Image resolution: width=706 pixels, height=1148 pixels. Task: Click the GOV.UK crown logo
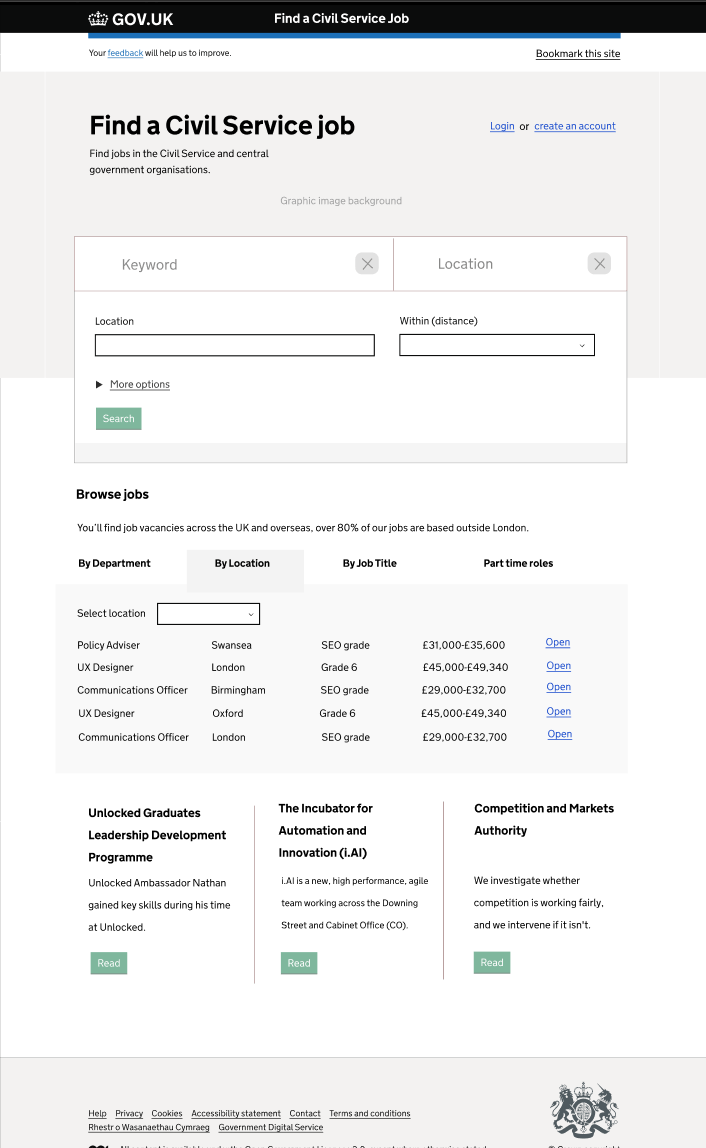[98, 18]
